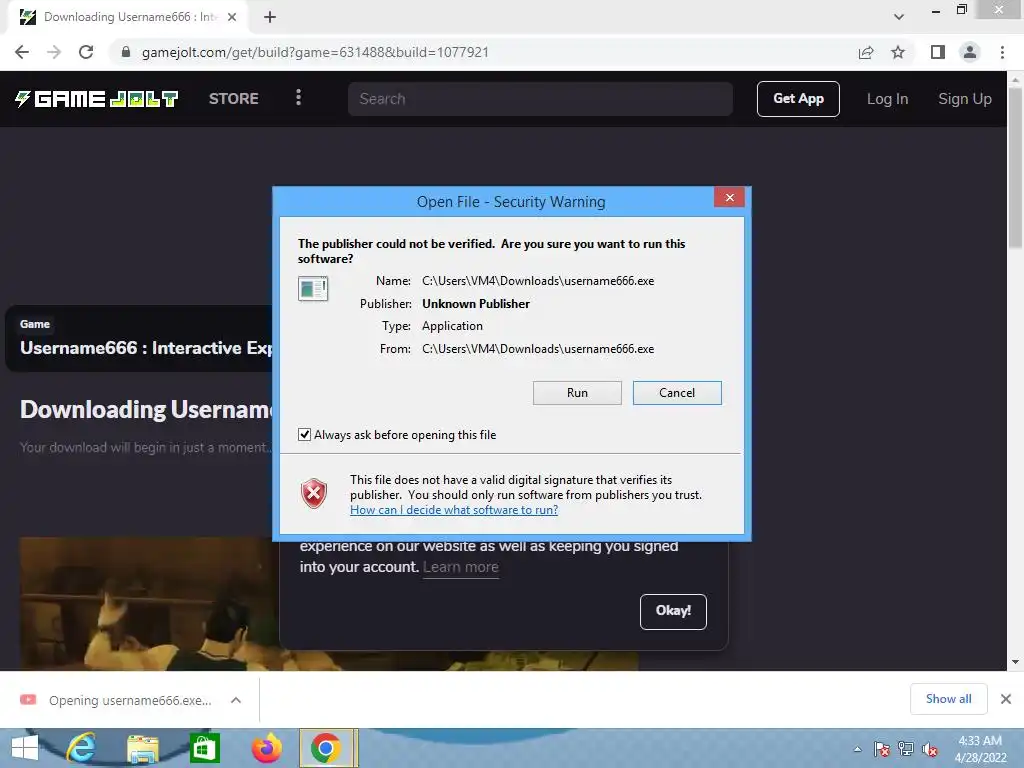Image resolution: width=1024 pixels, height=768 pixels.
Task: Click the Get App button
Action: pos(798,99)
